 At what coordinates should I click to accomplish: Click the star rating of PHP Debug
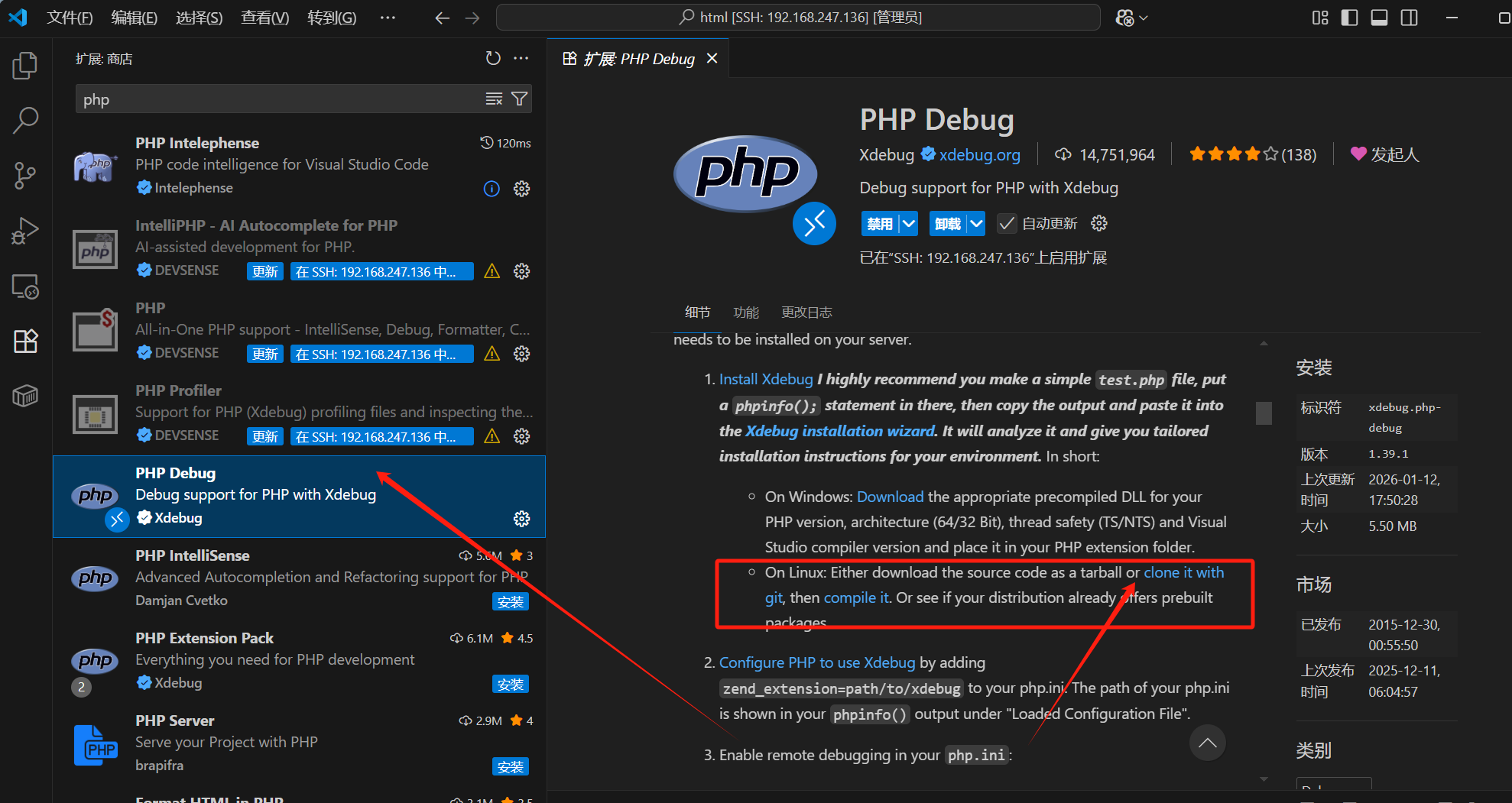pos(1253,154)
